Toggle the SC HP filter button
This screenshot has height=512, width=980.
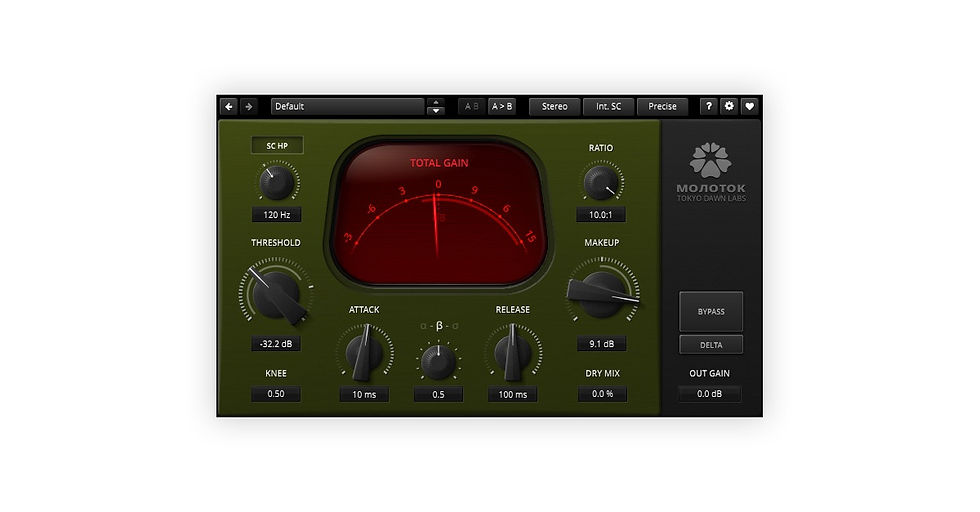click(277, 146)
